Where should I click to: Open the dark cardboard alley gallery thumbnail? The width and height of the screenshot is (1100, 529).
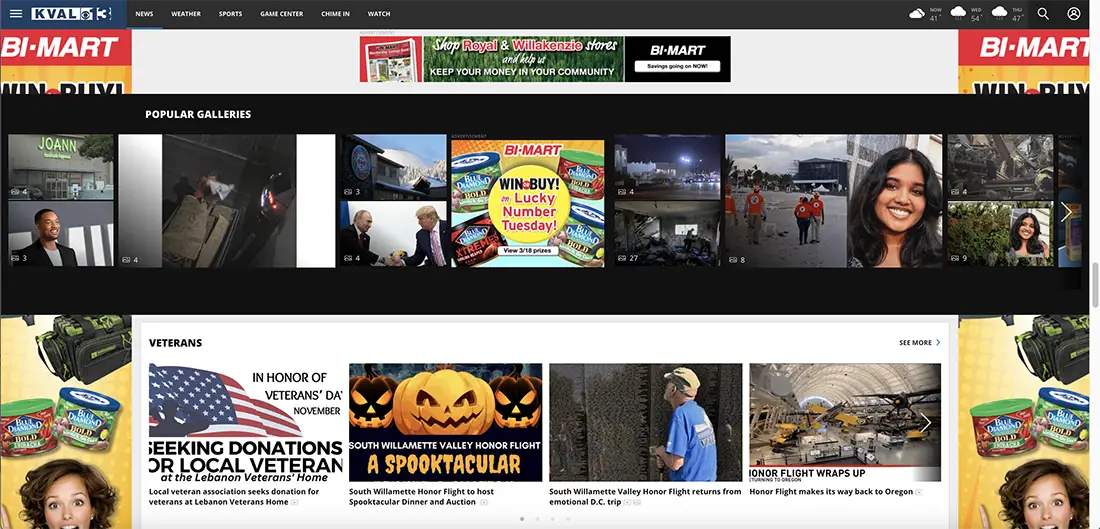227,201
